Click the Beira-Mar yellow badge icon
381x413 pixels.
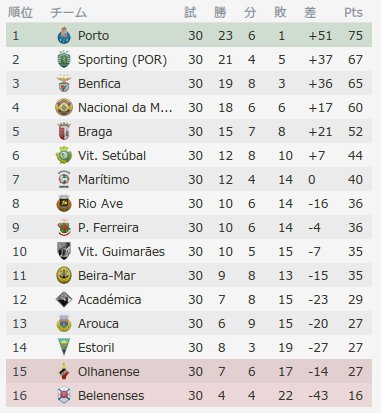point(64,276)
